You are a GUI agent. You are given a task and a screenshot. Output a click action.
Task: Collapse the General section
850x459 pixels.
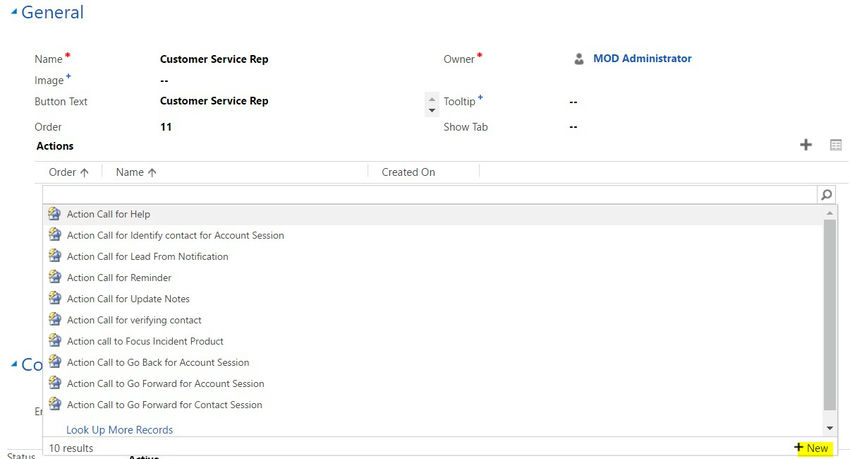pos(13,12)
